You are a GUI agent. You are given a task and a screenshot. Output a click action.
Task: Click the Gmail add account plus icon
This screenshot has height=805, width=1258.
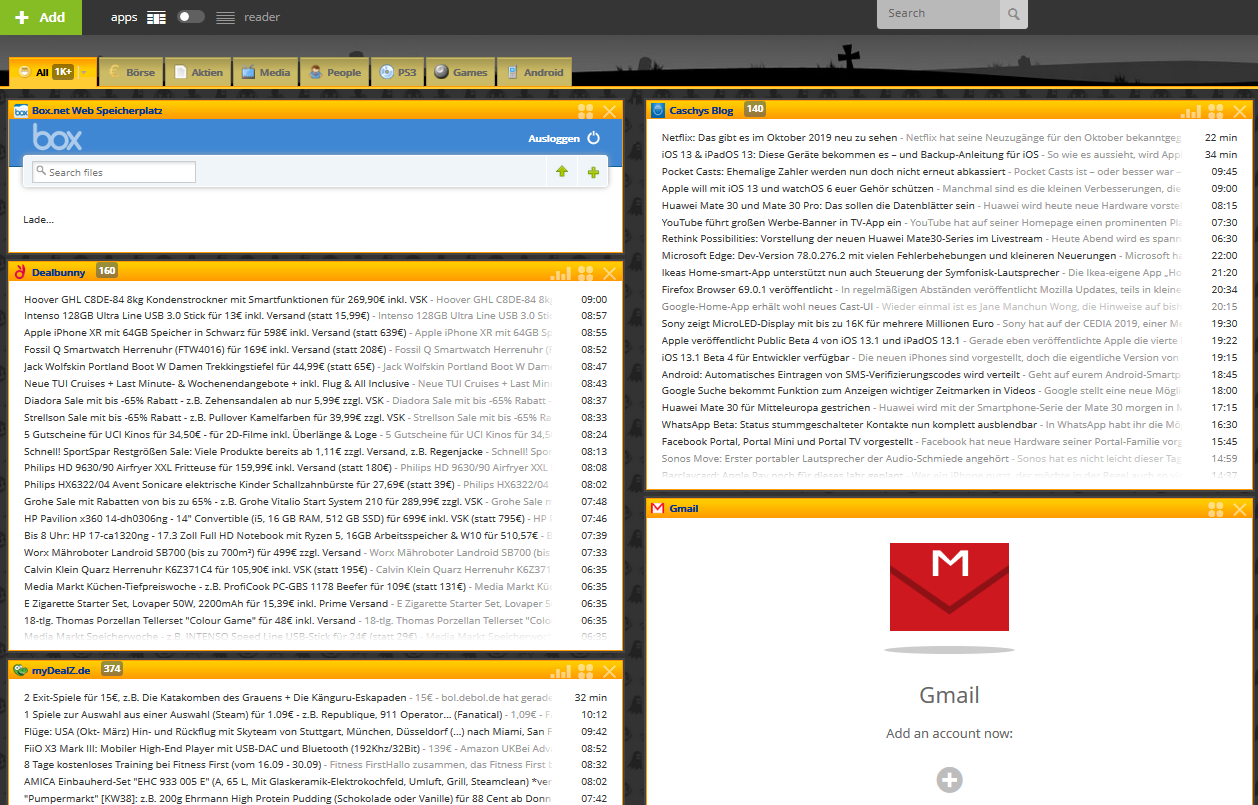(x=949, y=780)
